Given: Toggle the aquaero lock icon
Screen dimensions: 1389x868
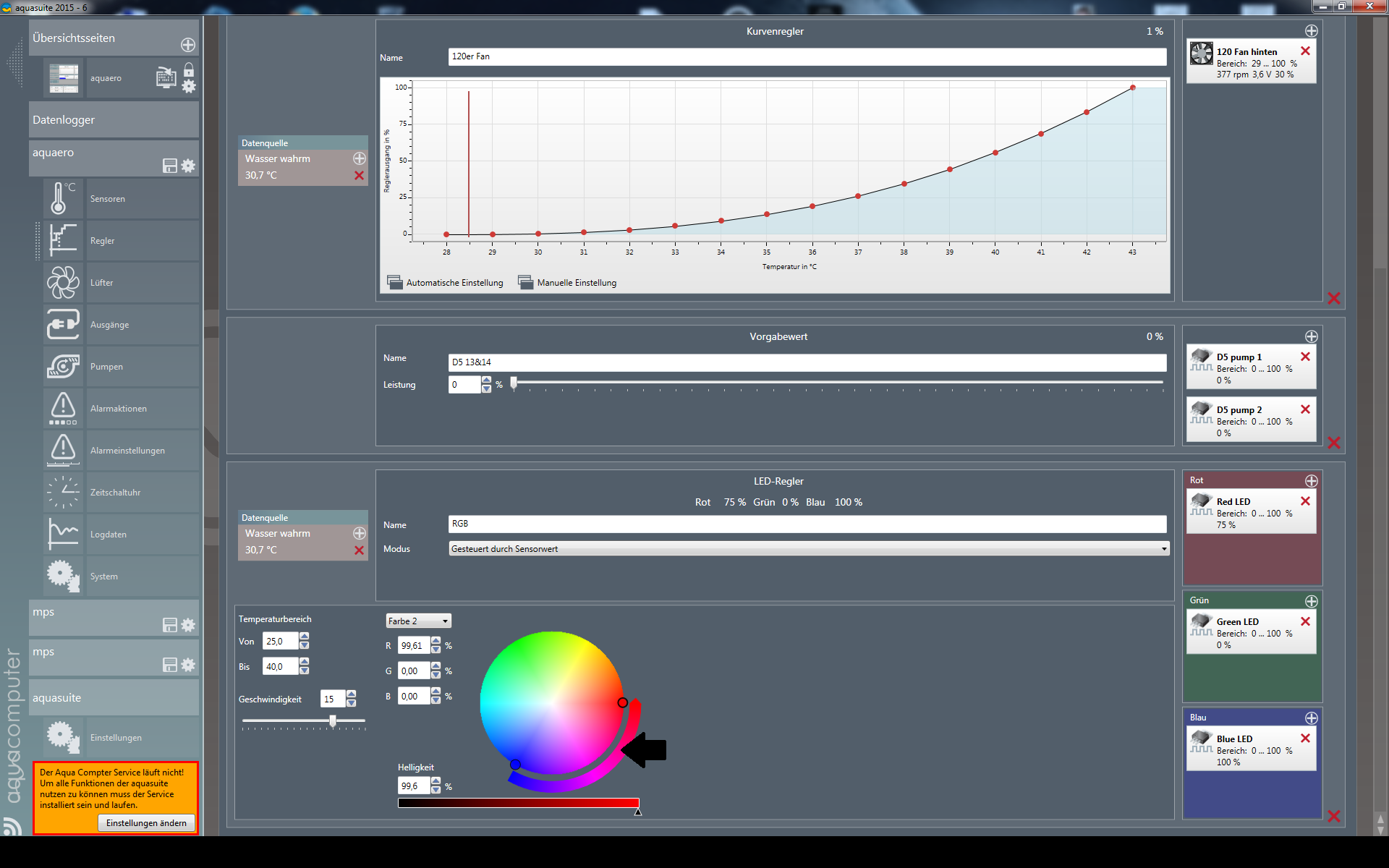Looking at the screenshot, I should [x=189, y=69].
